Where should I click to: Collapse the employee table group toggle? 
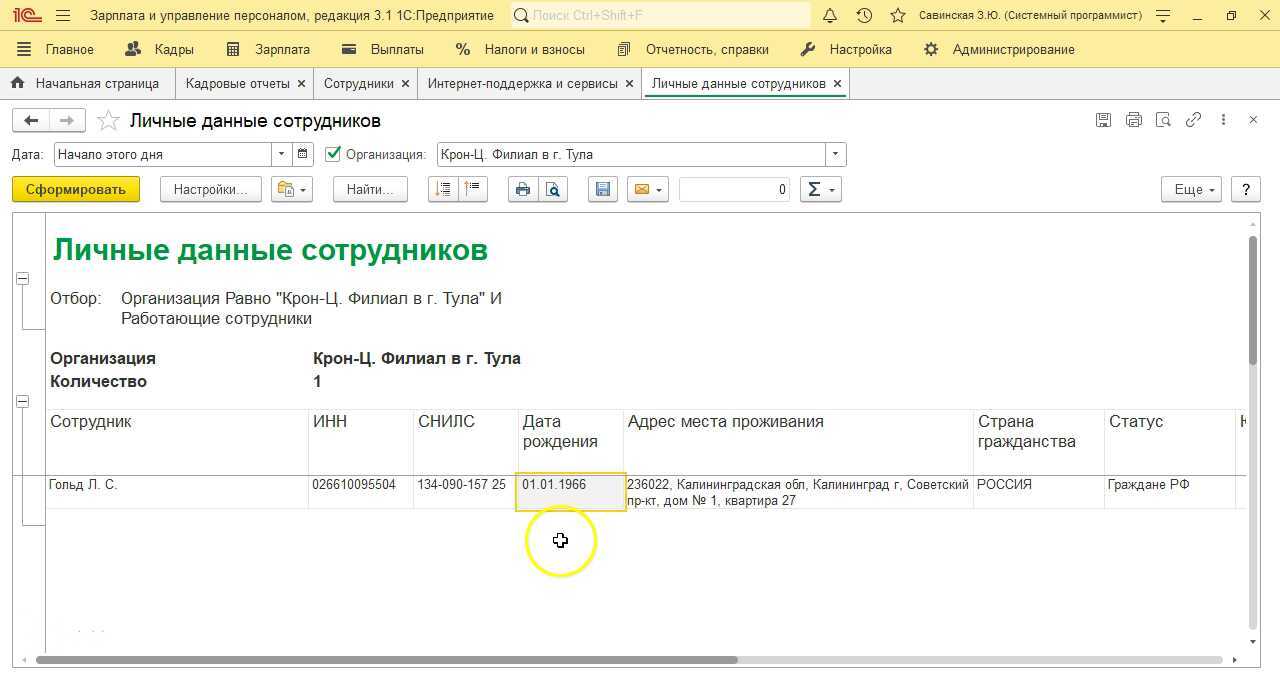[22, 401]
